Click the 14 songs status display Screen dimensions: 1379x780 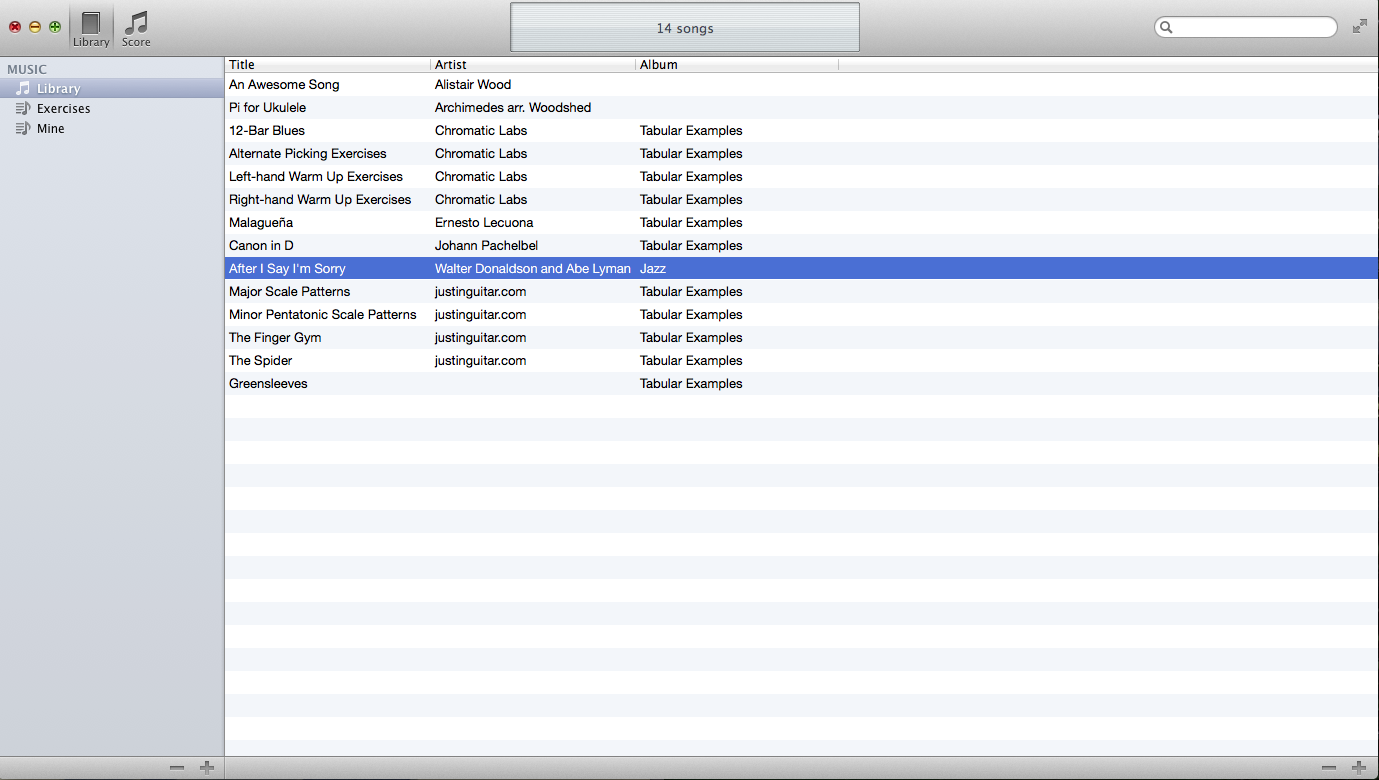click(685, 28)
